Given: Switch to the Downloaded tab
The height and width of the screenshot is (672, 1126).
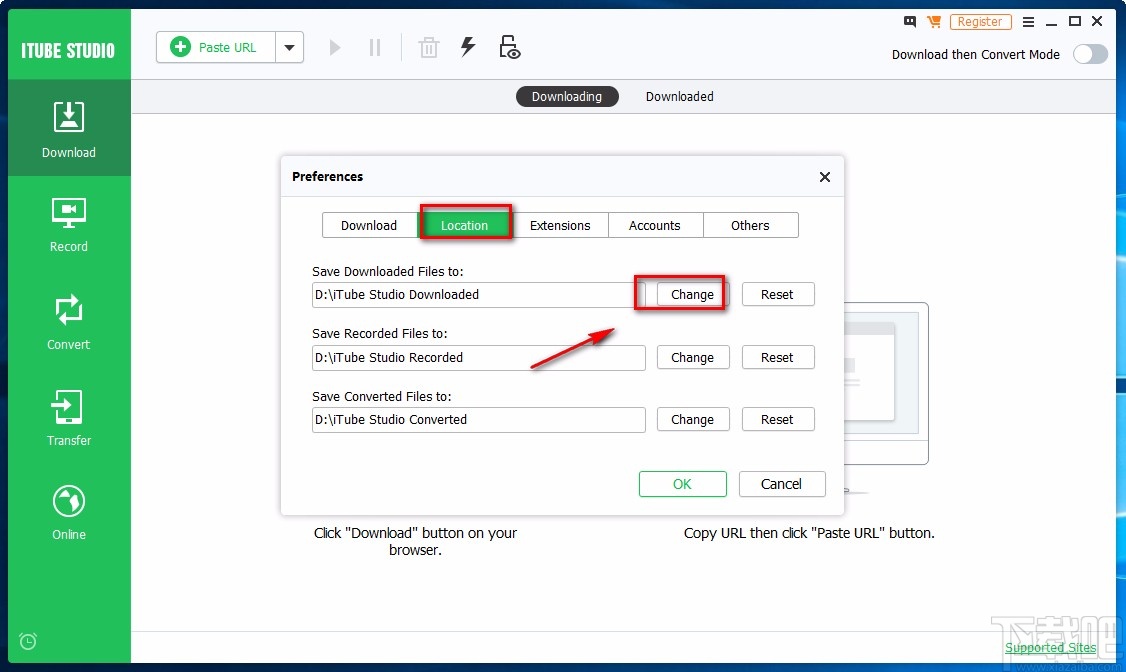Looking at the screenshot, I should (x=679, y=96).
